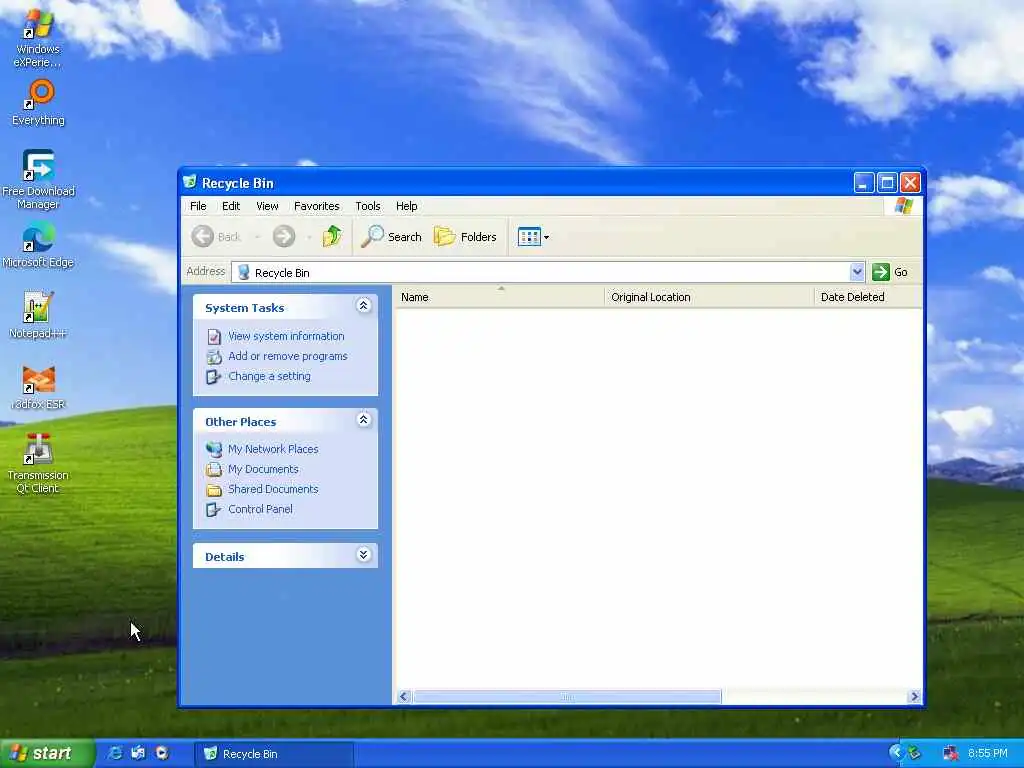Click the scroll right arrow

914,697
